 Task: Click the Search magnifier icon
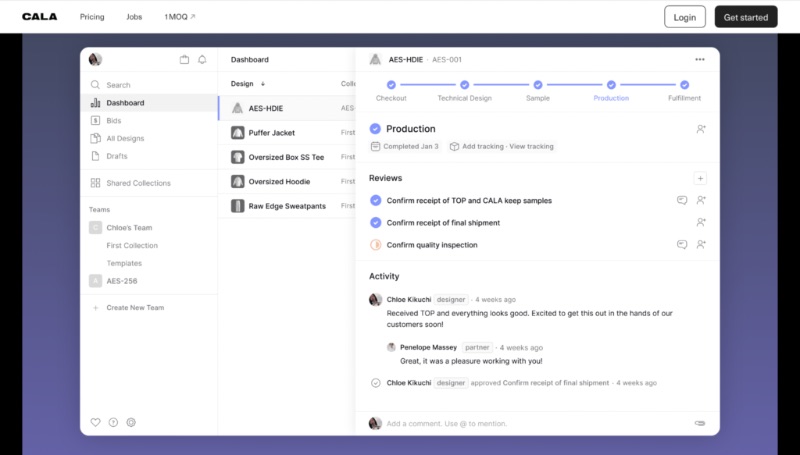(95, 85)
